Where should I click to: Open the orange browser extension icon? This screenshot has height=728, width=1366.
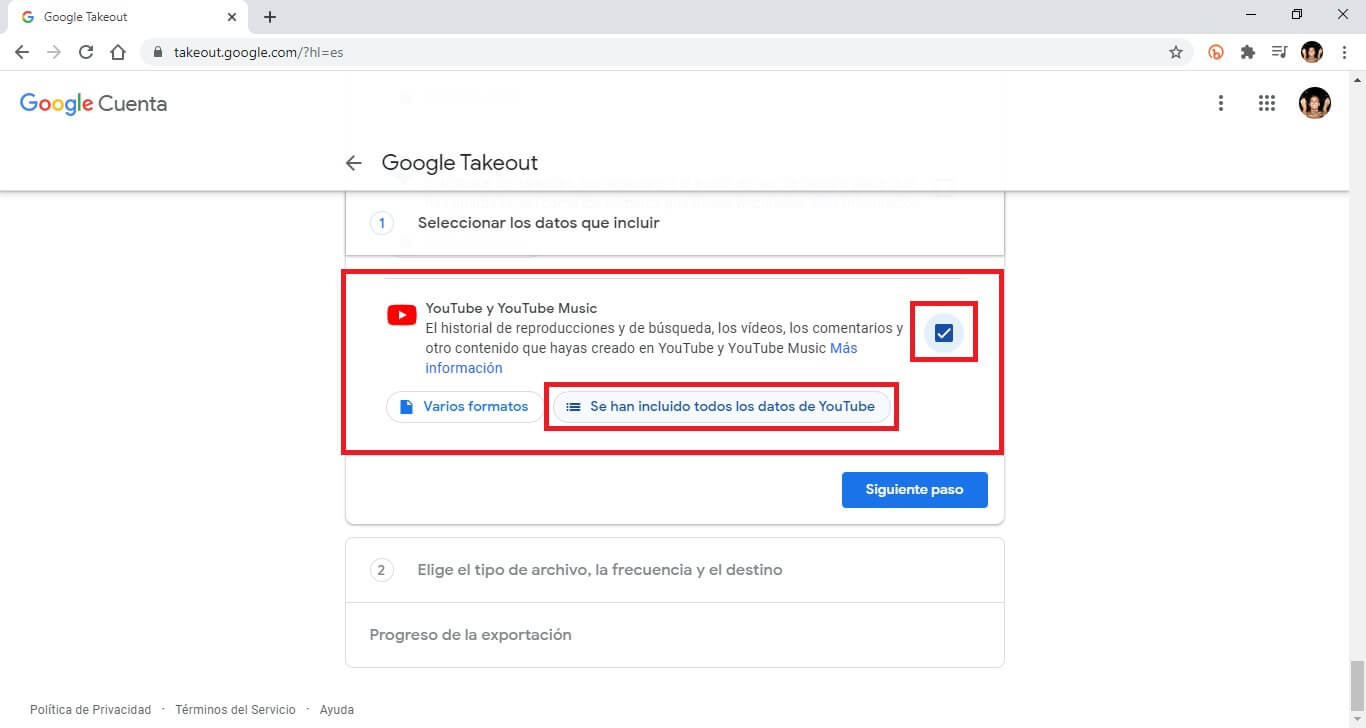click(x=1216, y=52)
